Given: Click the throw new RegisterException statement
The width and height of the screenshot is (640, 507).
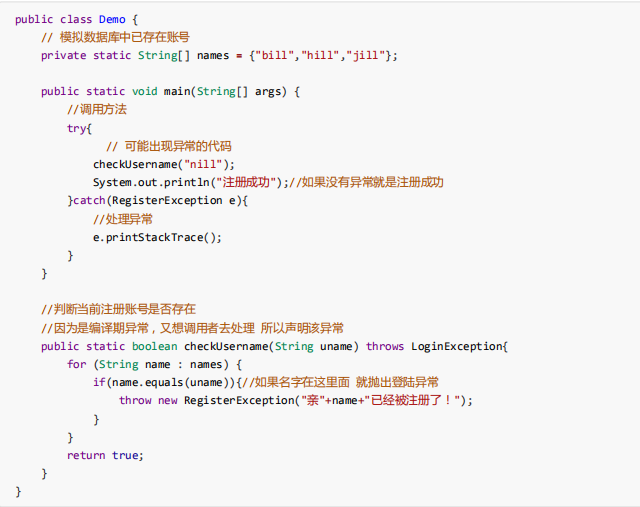Looking at the screenshot, I should tap(296, 400).
